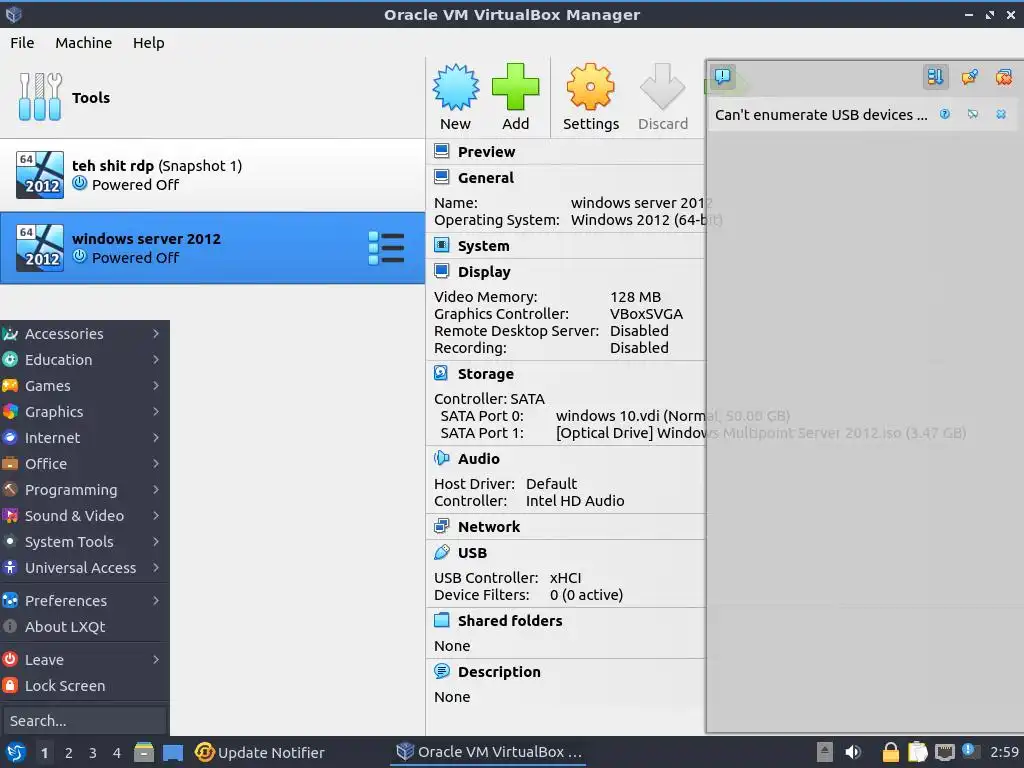1024x768 pixels.
Task: Expand the Programming submenu
Action: [x=84, y=490]
